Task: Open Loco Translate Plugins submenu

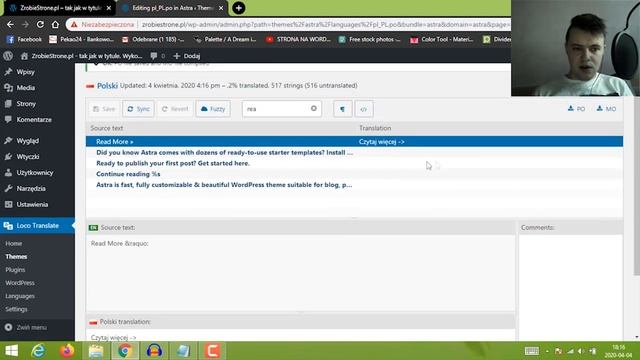Action: (x=15, y=270)
